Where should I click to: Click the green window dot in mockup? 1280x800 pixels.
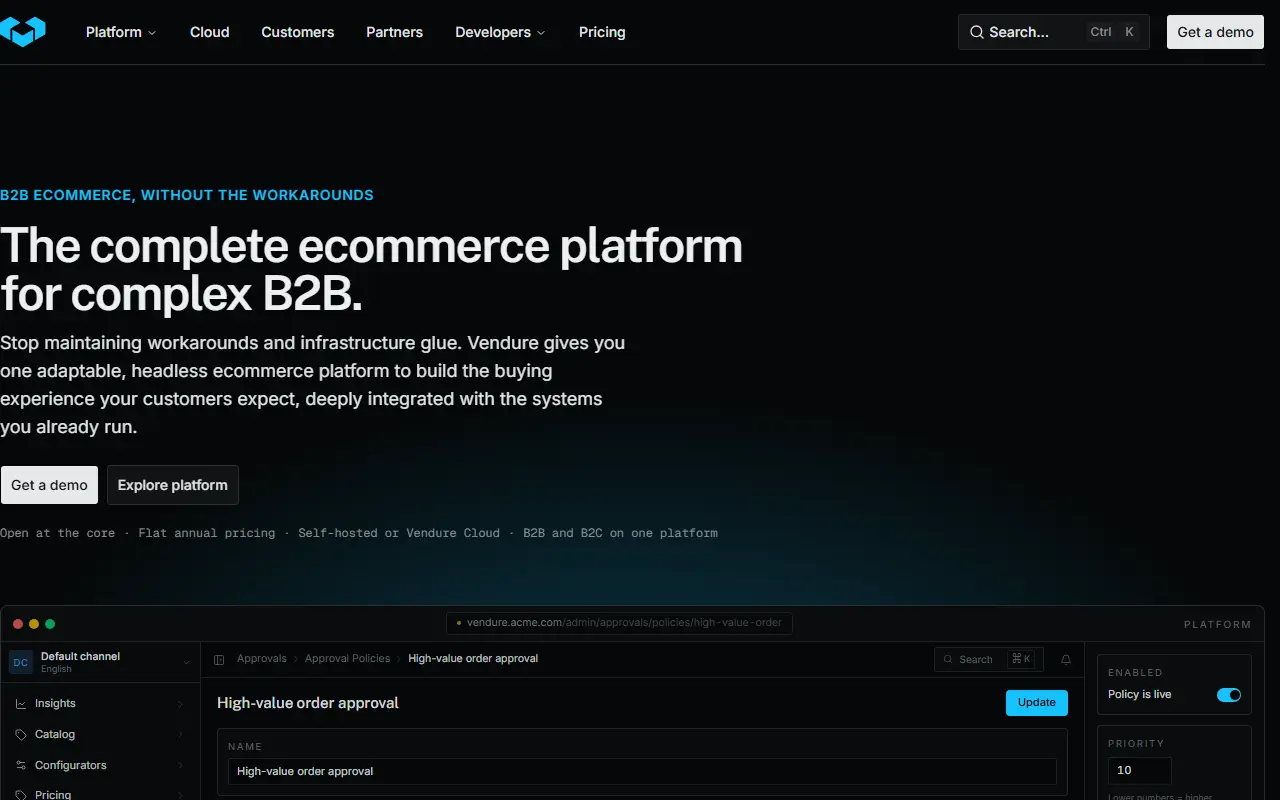click(50, 624)
